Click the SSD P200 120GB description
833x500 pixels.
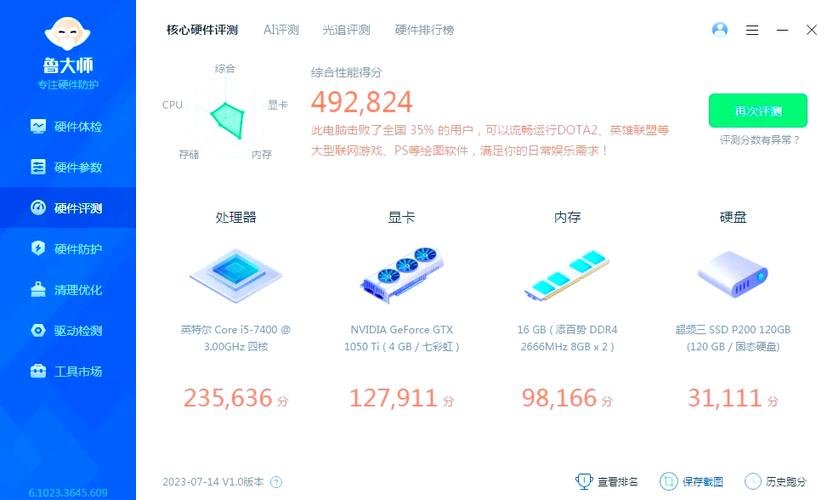[x=733, y=338]
